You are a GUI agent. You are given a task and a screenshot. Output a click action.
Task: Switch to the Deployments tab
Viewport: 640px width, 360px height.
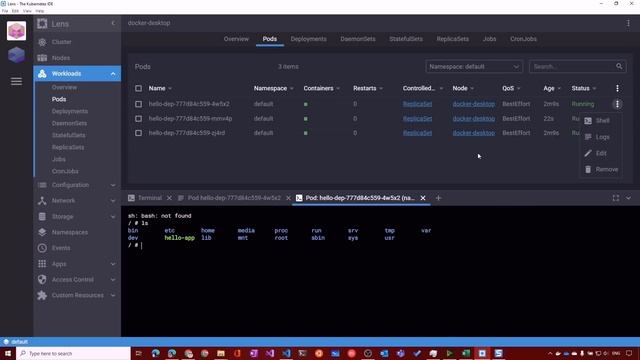pyautogui.click(x=309, y=39)
